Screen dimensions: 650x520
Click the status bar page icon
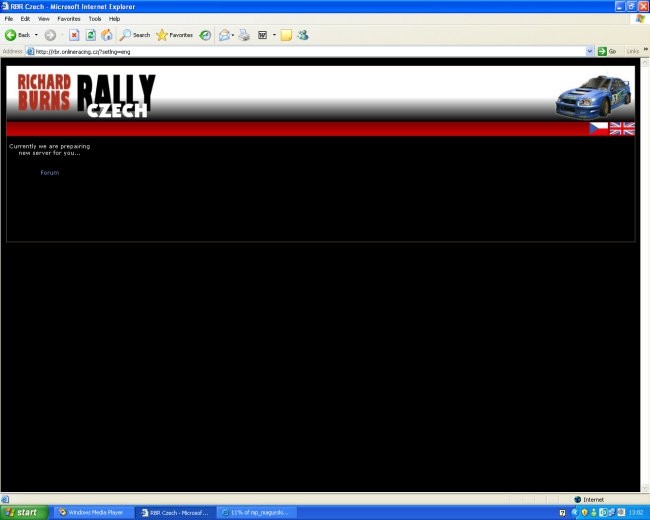point(5,499)
